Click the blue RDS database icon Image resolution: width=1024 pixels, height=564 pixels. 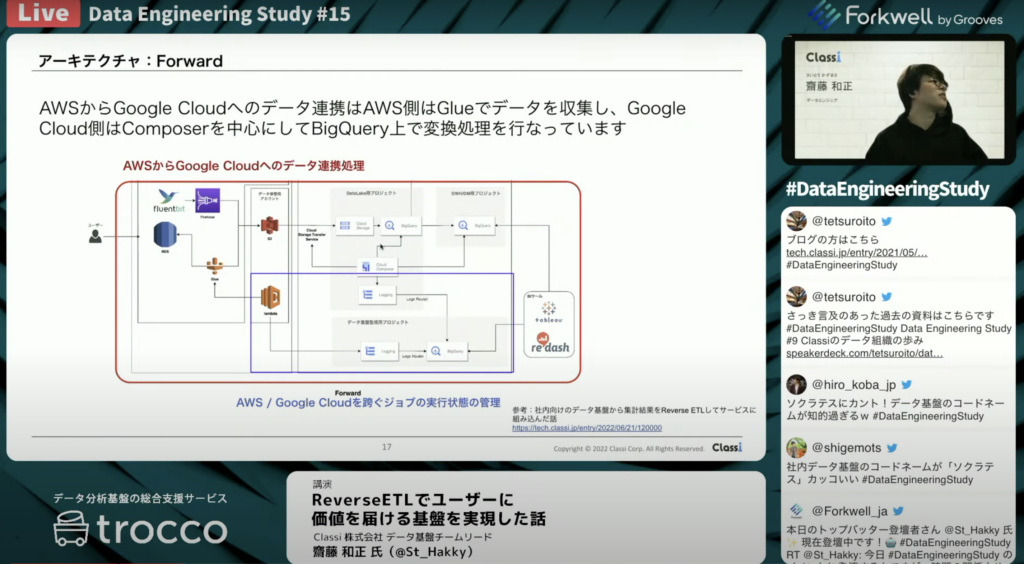(x=165, y=236)
